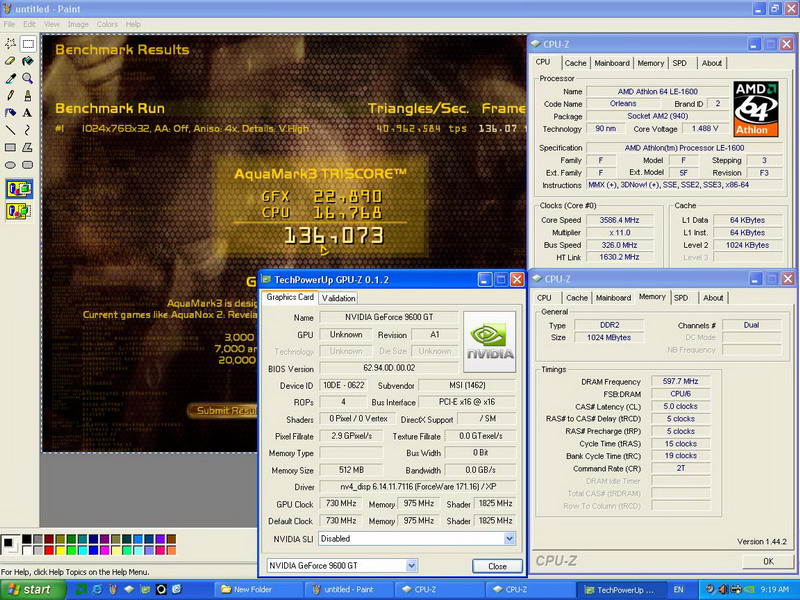Open Mainboard tab in the upper CPU-Z window

(612, 63)
